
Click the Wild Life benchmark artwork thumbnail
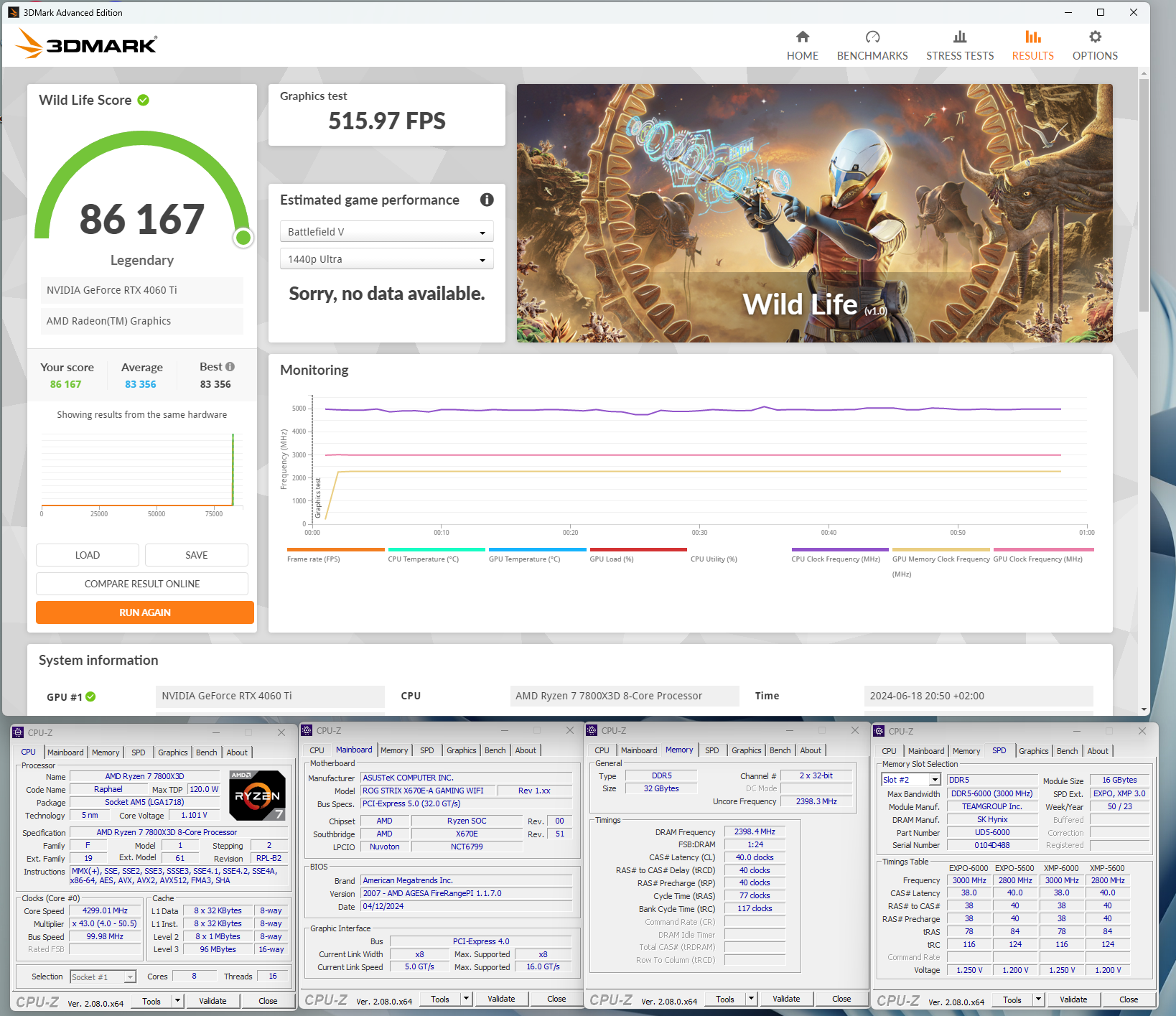point(814,213)
